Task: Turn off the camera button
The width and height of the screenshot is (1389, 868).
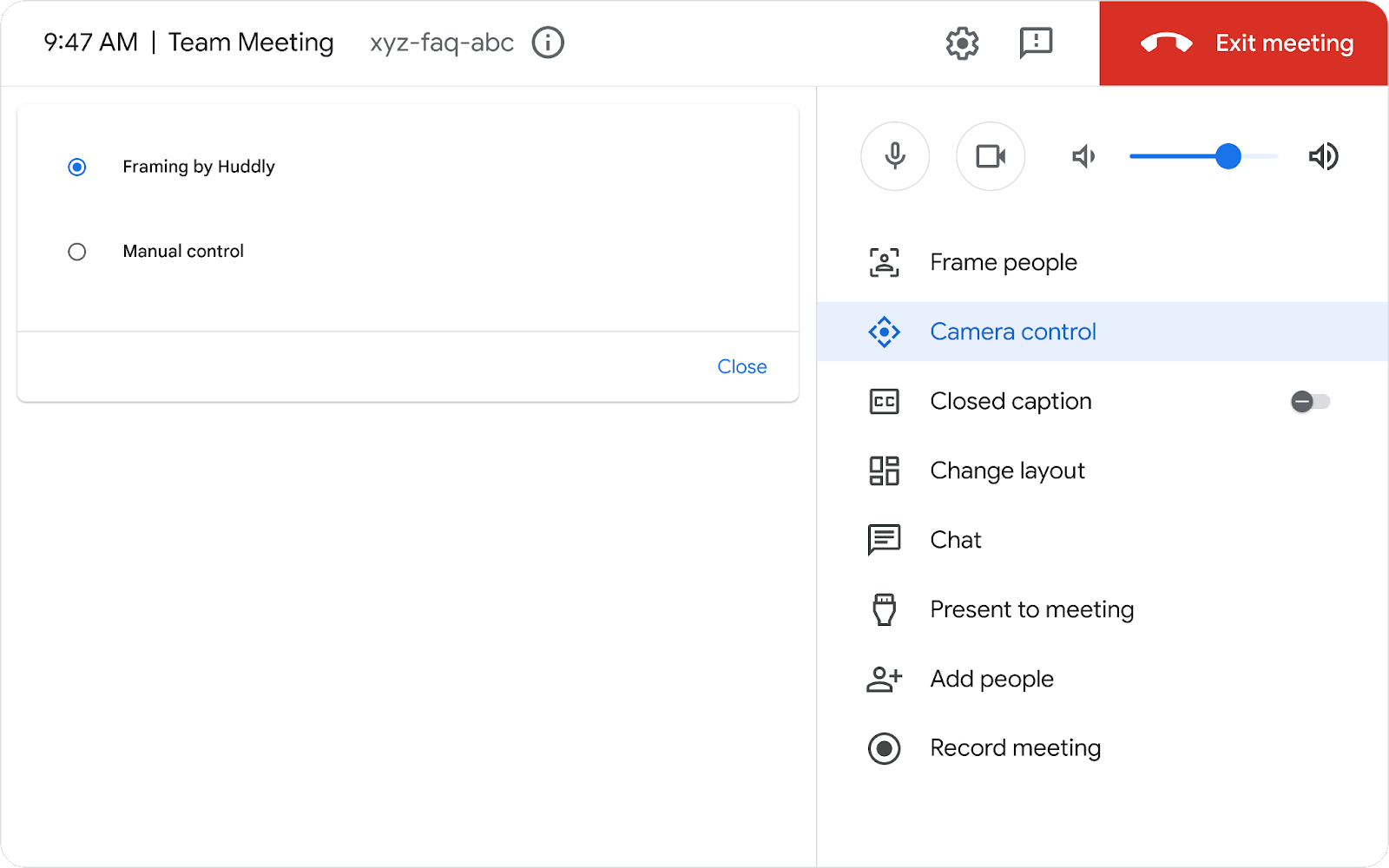Action: pyautogui.click(x=991, y=156)
